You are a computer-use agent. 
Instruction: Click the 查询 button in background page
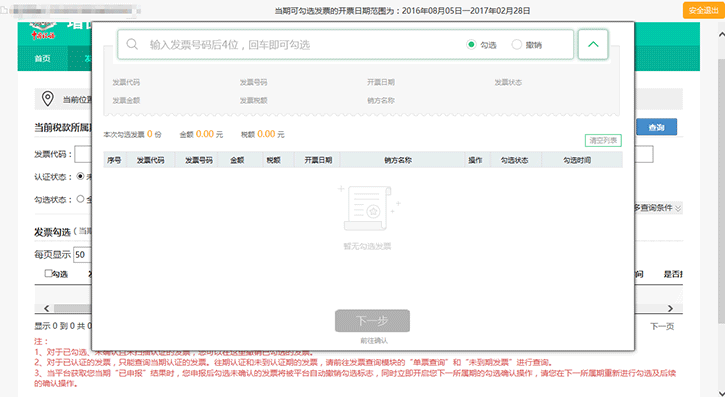pos(657,127)
